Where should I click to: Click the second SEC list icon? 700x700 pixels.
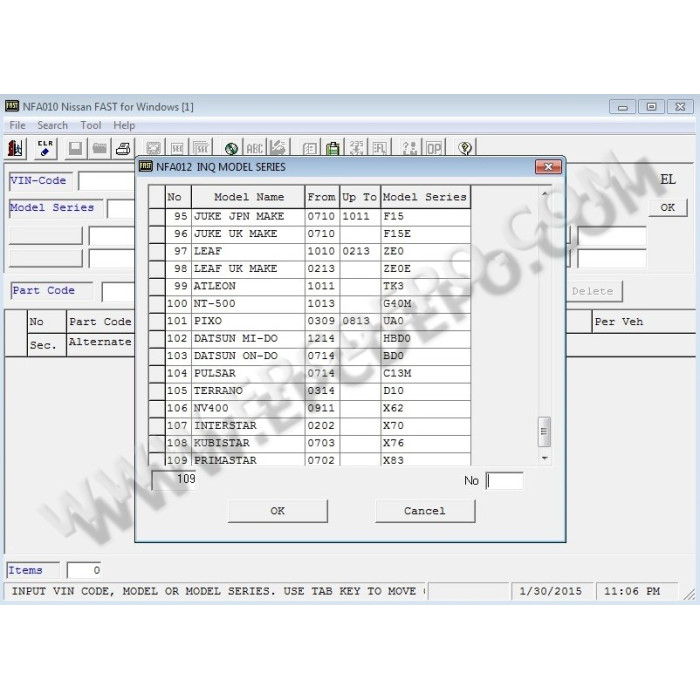coord(201,148)
